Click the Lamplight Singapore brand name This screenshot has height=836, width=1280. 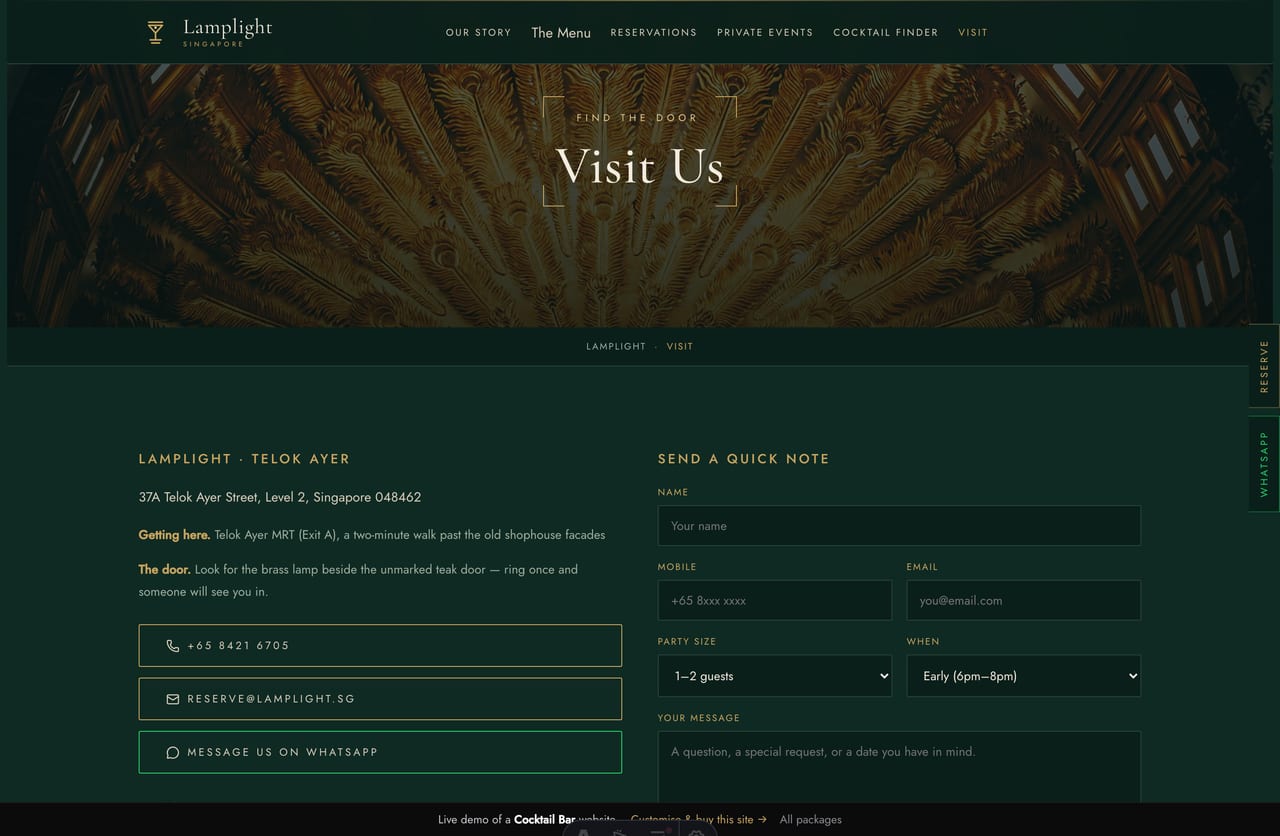point(228,32)
